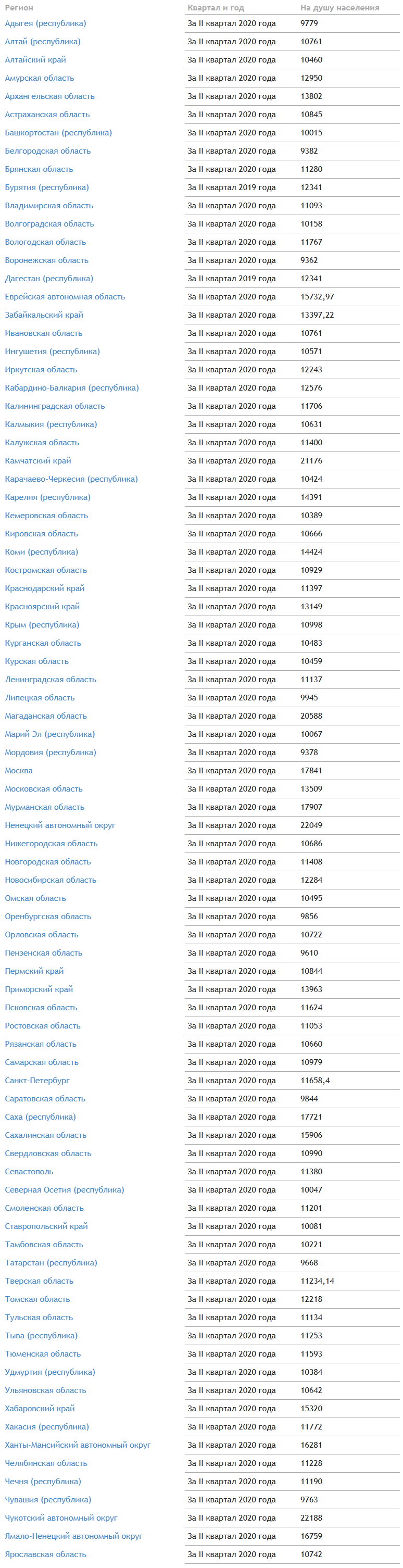Select the Бурятия (республика) link
403x1568 pixels.
[47, 187]
